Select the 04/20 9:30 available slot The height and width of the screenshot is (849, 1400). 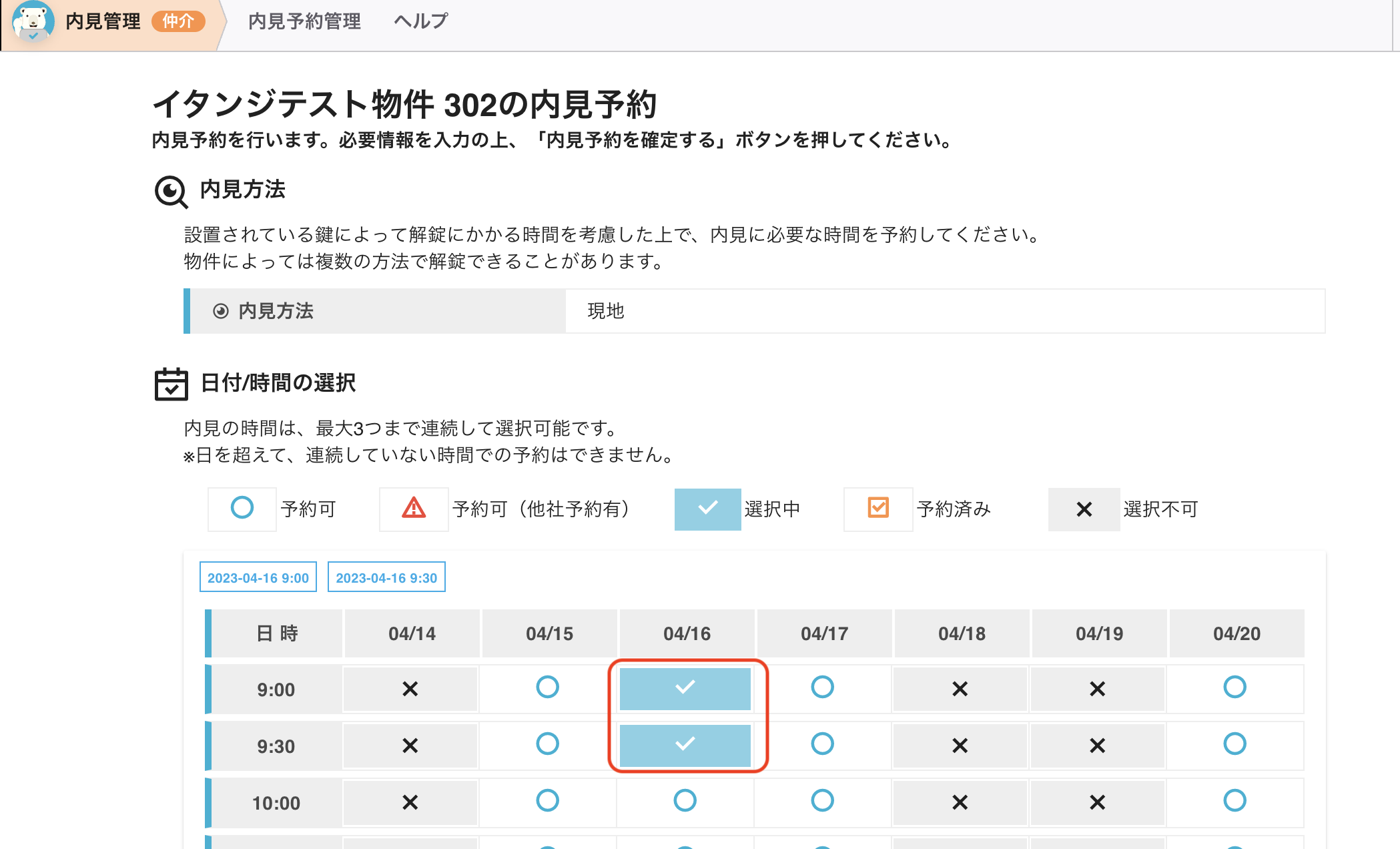coord(1235,744)
